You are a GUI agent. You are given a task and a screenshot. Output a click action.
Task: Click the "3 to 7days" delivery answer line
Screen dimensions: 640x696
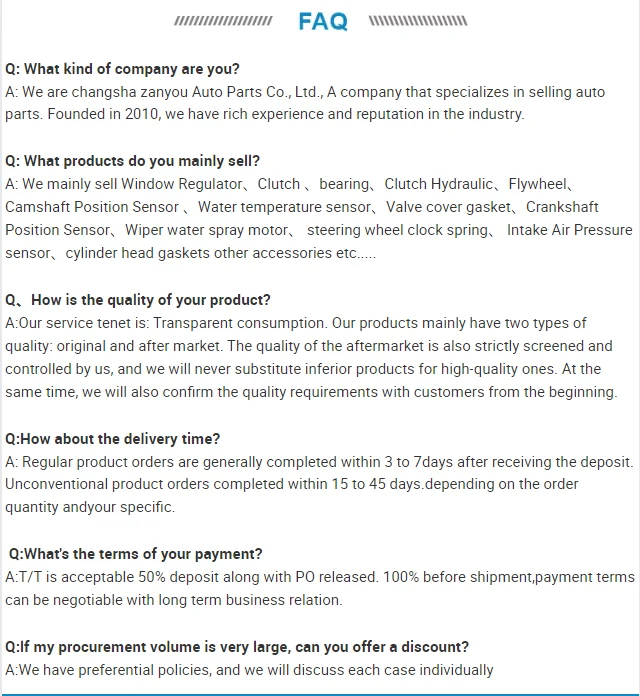click(x=320, y=462)
